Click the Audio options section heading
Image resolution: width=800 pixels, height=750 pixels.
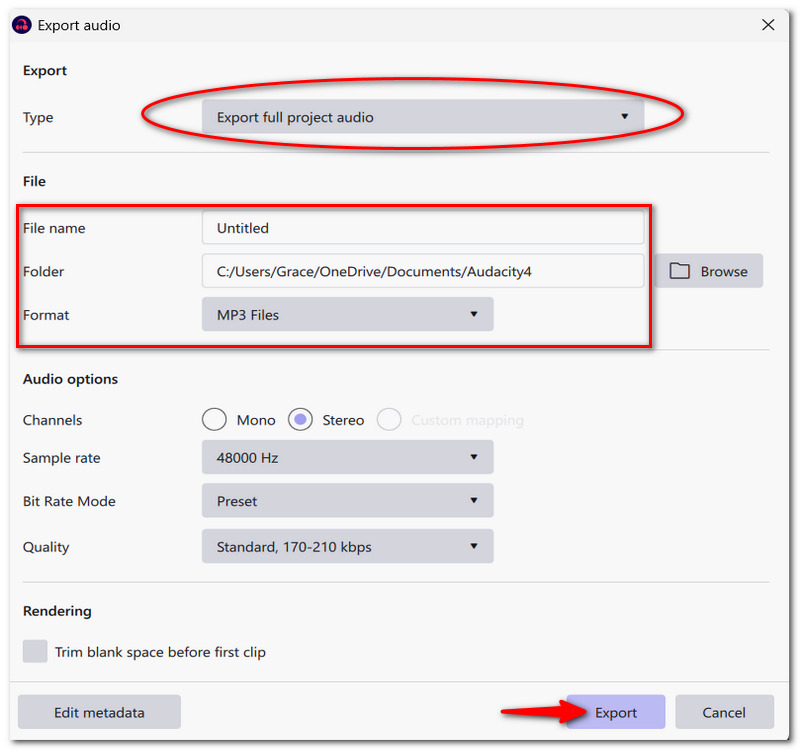point(70,379)
